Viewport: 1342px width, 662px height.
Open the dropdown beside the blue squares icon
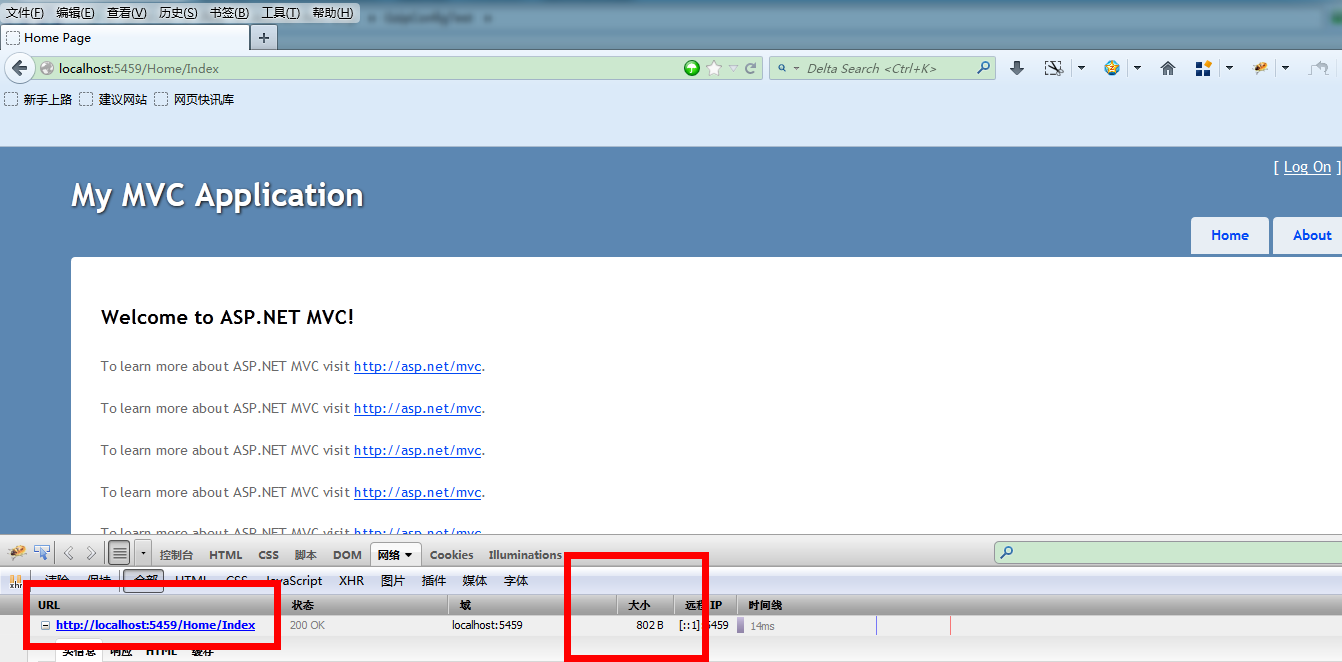tap(1229, 68)
